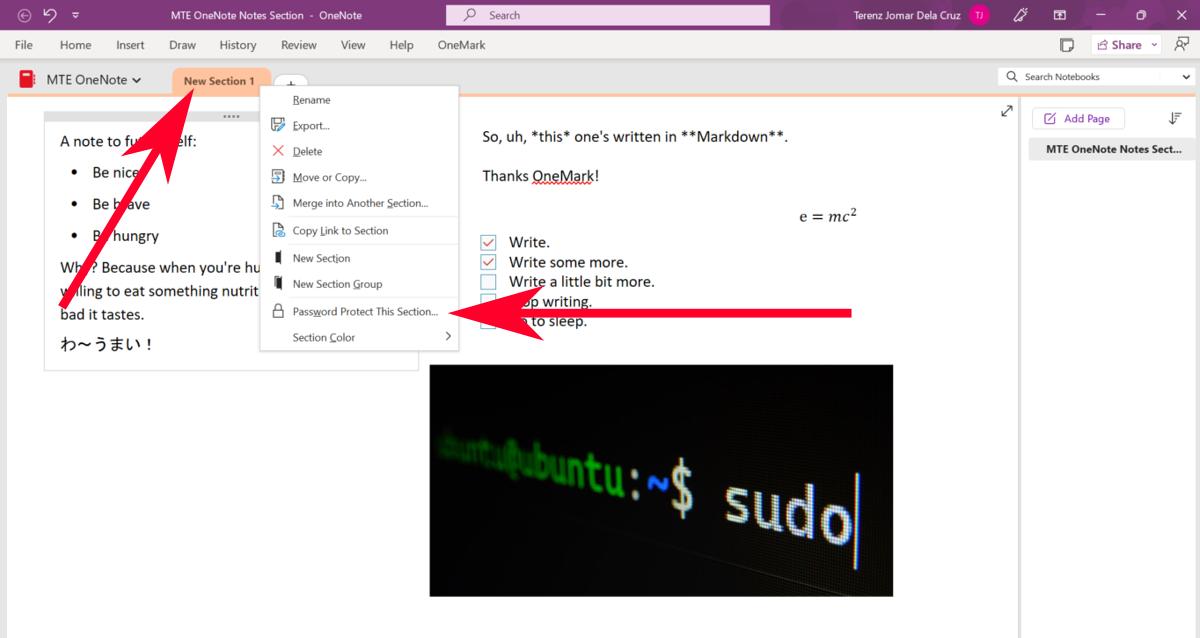Screen dimensions: 1200x638
Task: Open Move or Copy via its icon
Action: click(x=278, y=177)
